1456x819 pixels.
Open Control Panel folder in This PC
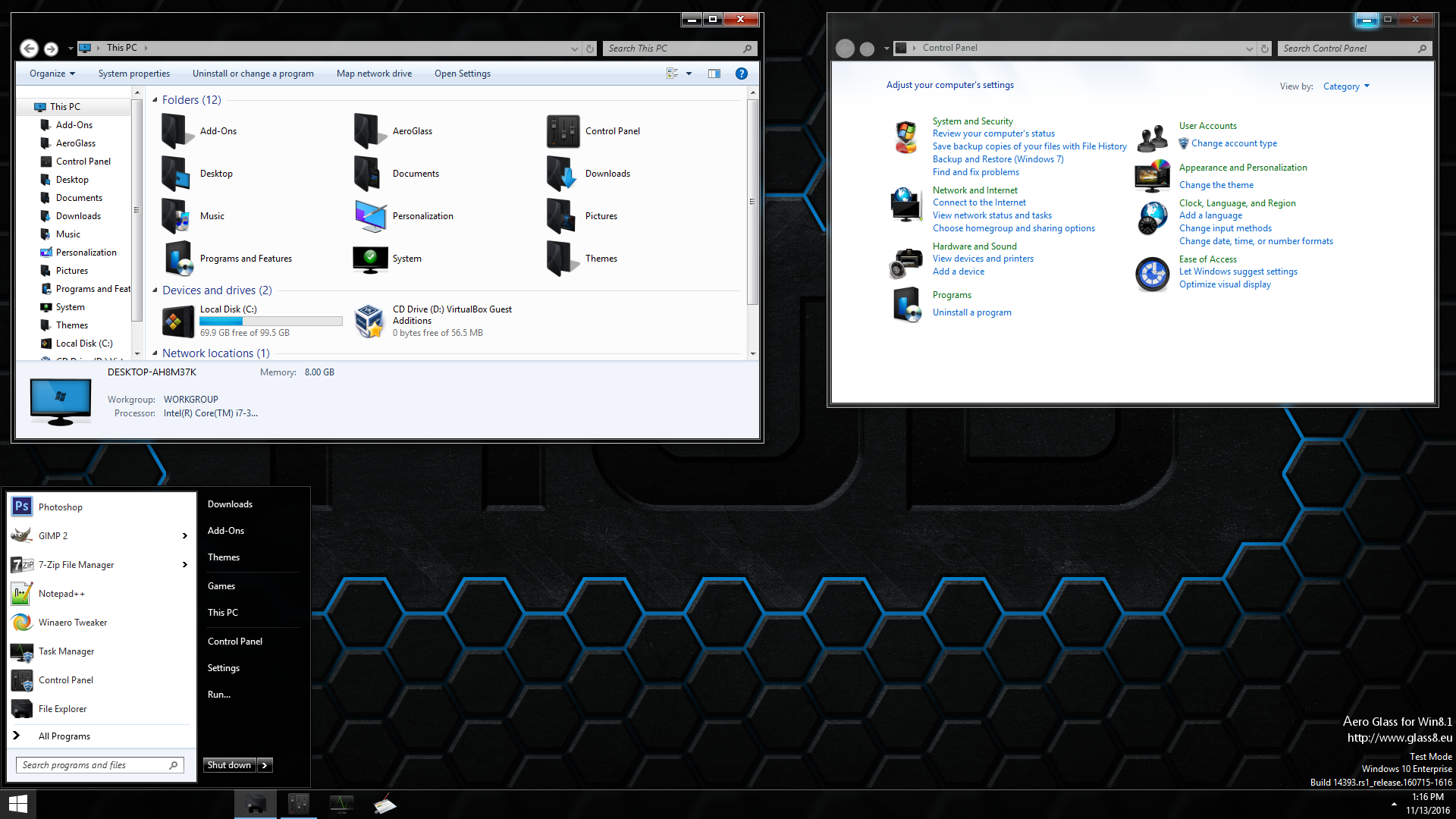563,131
